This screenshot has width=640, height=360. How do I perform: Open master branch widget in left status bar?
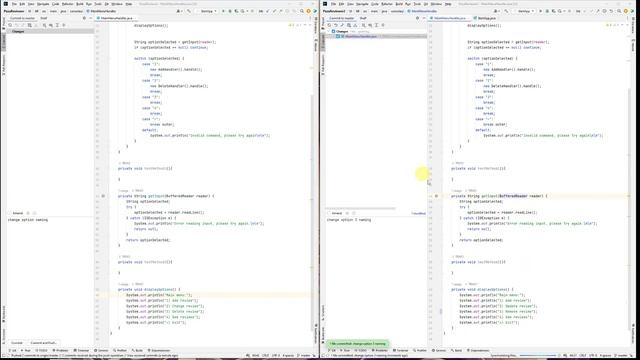click(x=305, y=356)
